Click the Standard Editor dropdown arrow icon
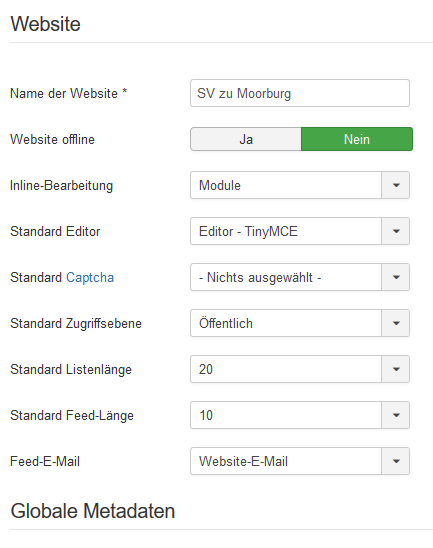The height and width of the screenshot is (548, 433). pyautogui.click(x=396, y=231)
